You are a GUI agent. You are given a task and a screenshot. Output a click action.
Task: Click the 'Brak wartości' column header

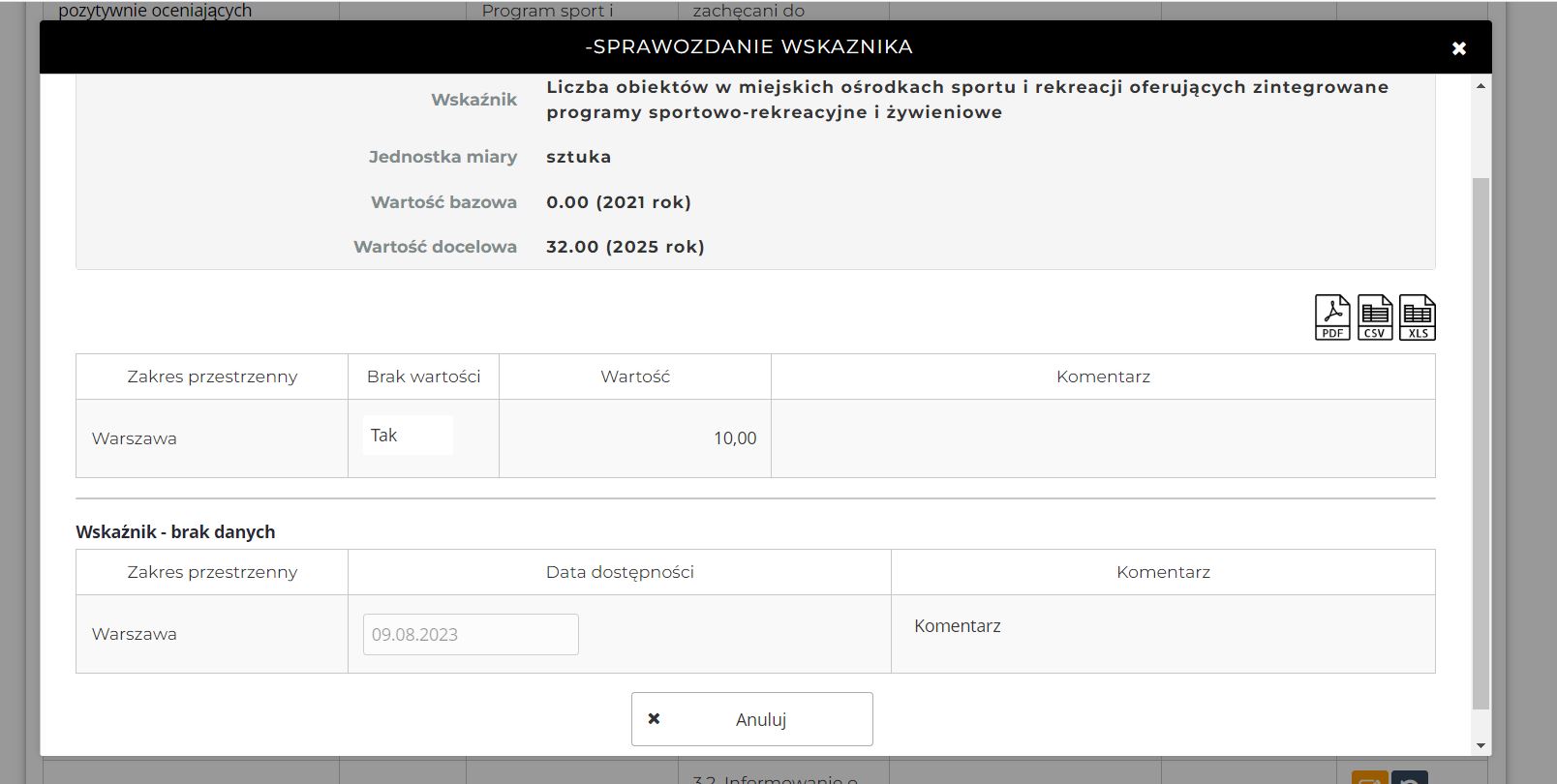(423, 377)
